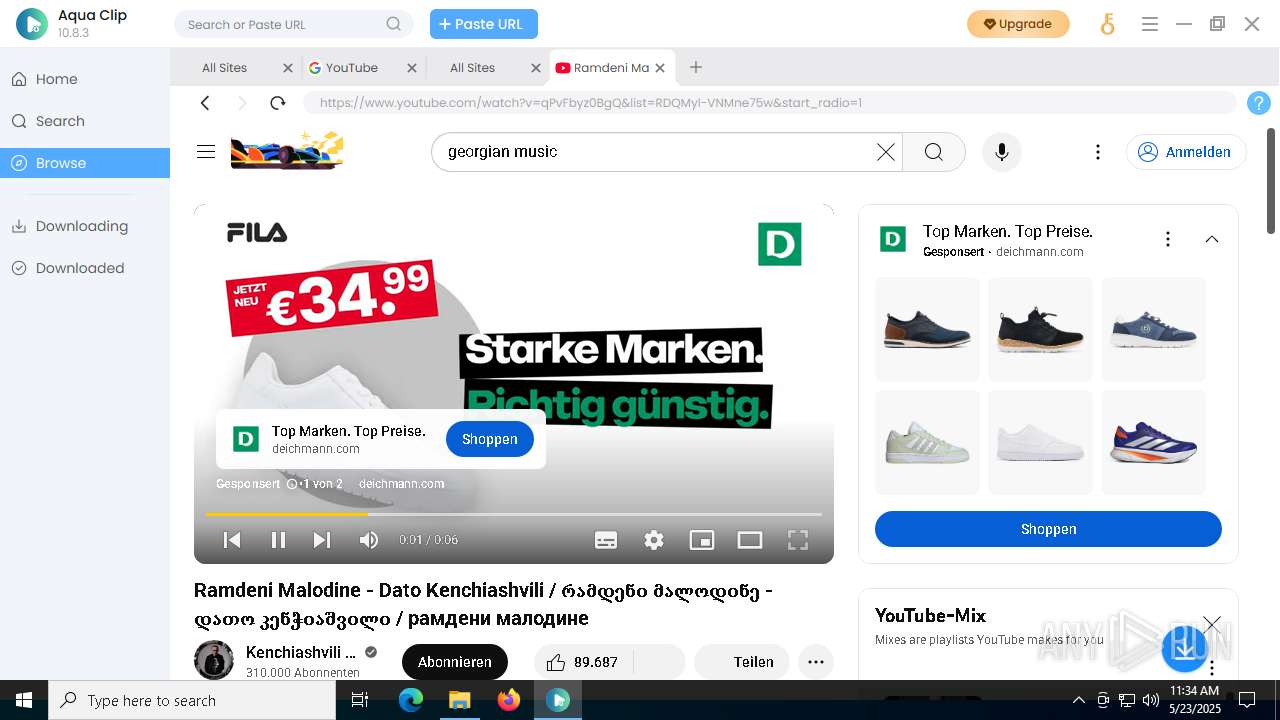Like the video with 89.687 likes
Viewport: 1280px width, 720px height.
click(x=584, y=662)
